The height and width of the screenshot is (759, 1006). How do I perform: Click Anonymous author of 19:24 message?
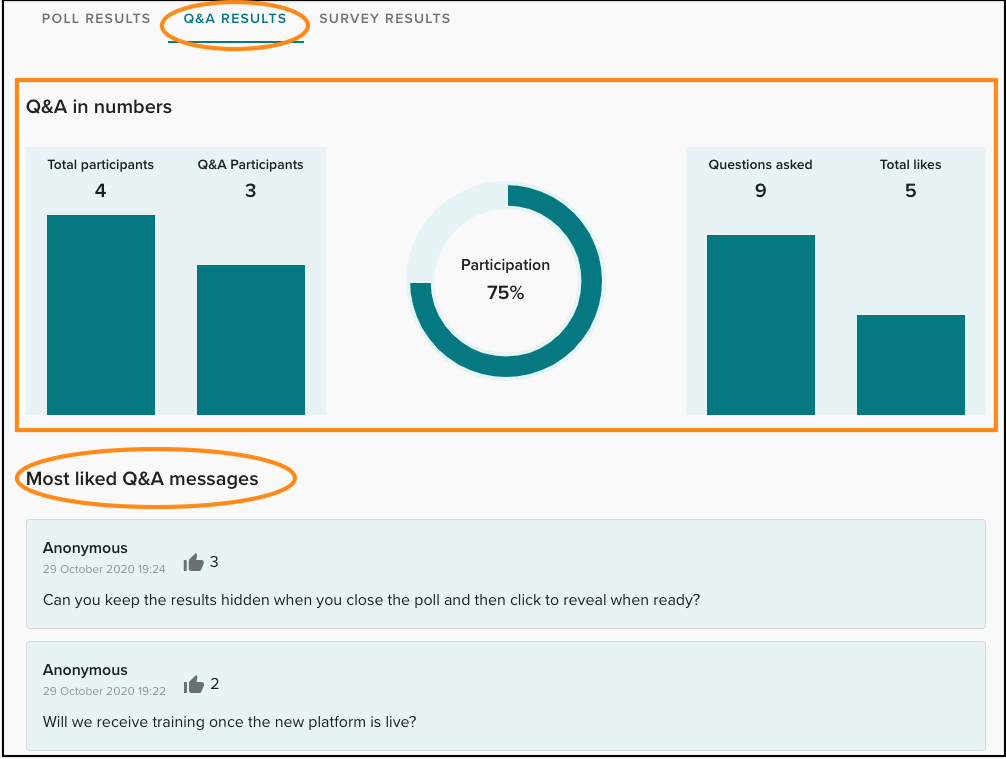pyautogui.click(x=85, y=548)
